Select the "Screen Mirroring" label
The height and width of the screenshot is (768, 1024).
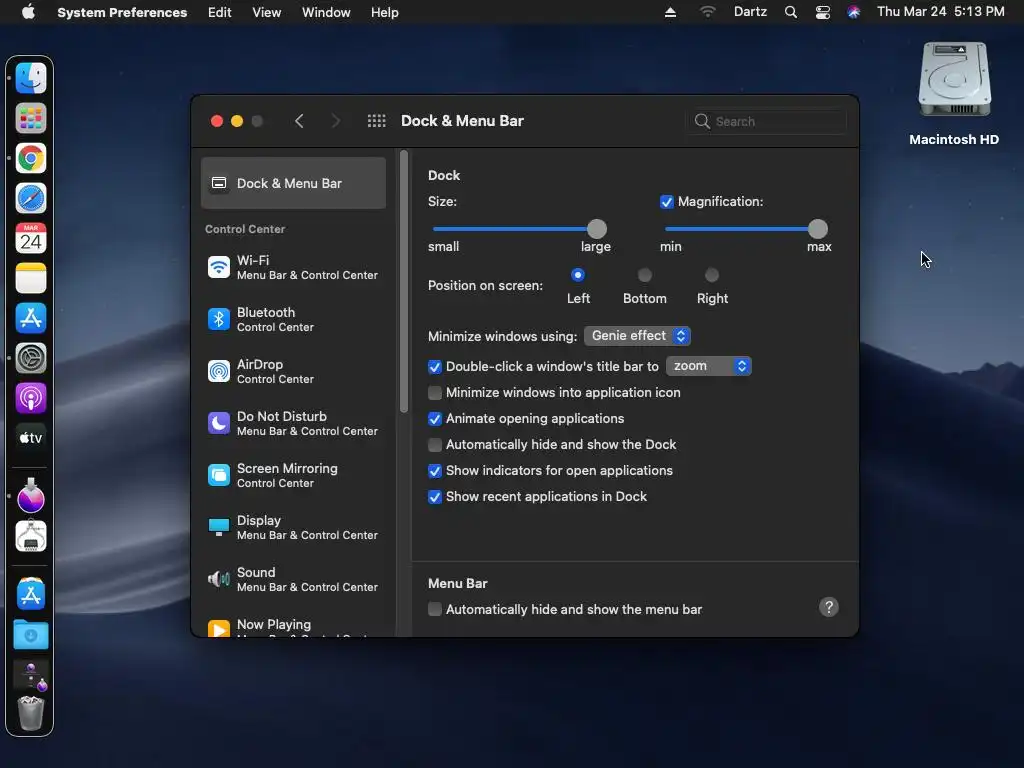287,468
